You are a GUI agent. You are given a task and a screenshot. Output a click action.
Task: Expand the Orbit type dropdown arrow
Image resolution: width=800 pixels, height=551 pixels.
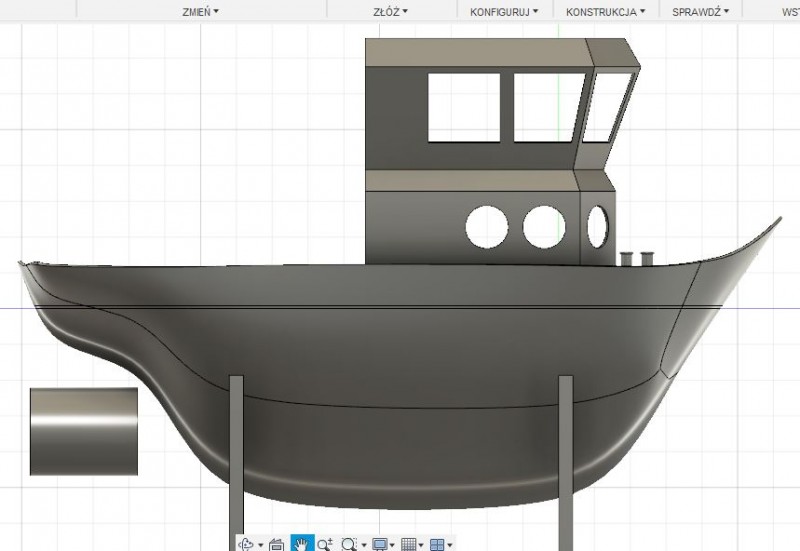coord(261,545)
